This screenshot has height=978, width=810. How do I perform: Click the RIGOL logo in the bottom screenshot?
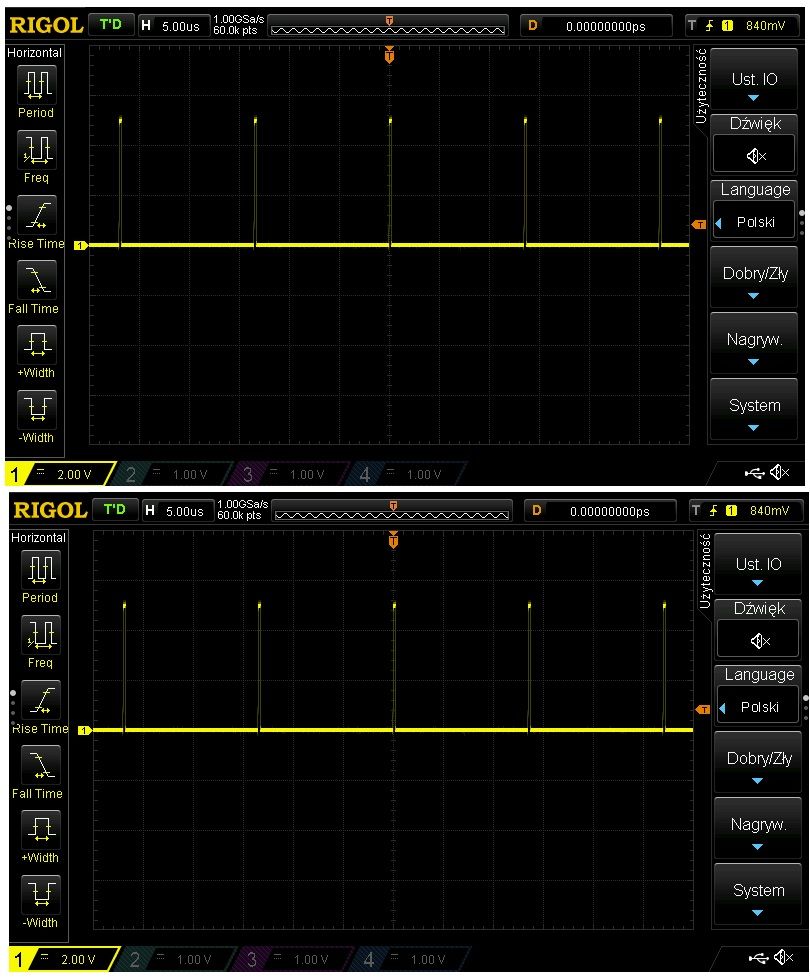point(51,510)
